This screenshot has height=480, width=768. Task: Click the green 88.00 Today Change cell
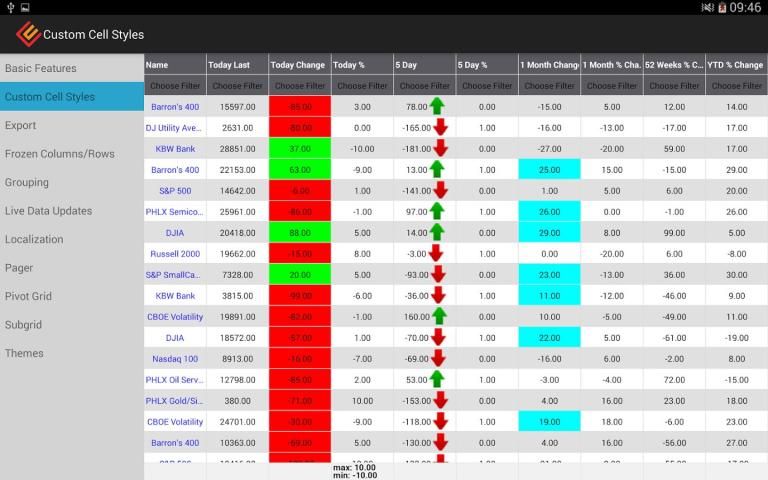tap(299, 233)
